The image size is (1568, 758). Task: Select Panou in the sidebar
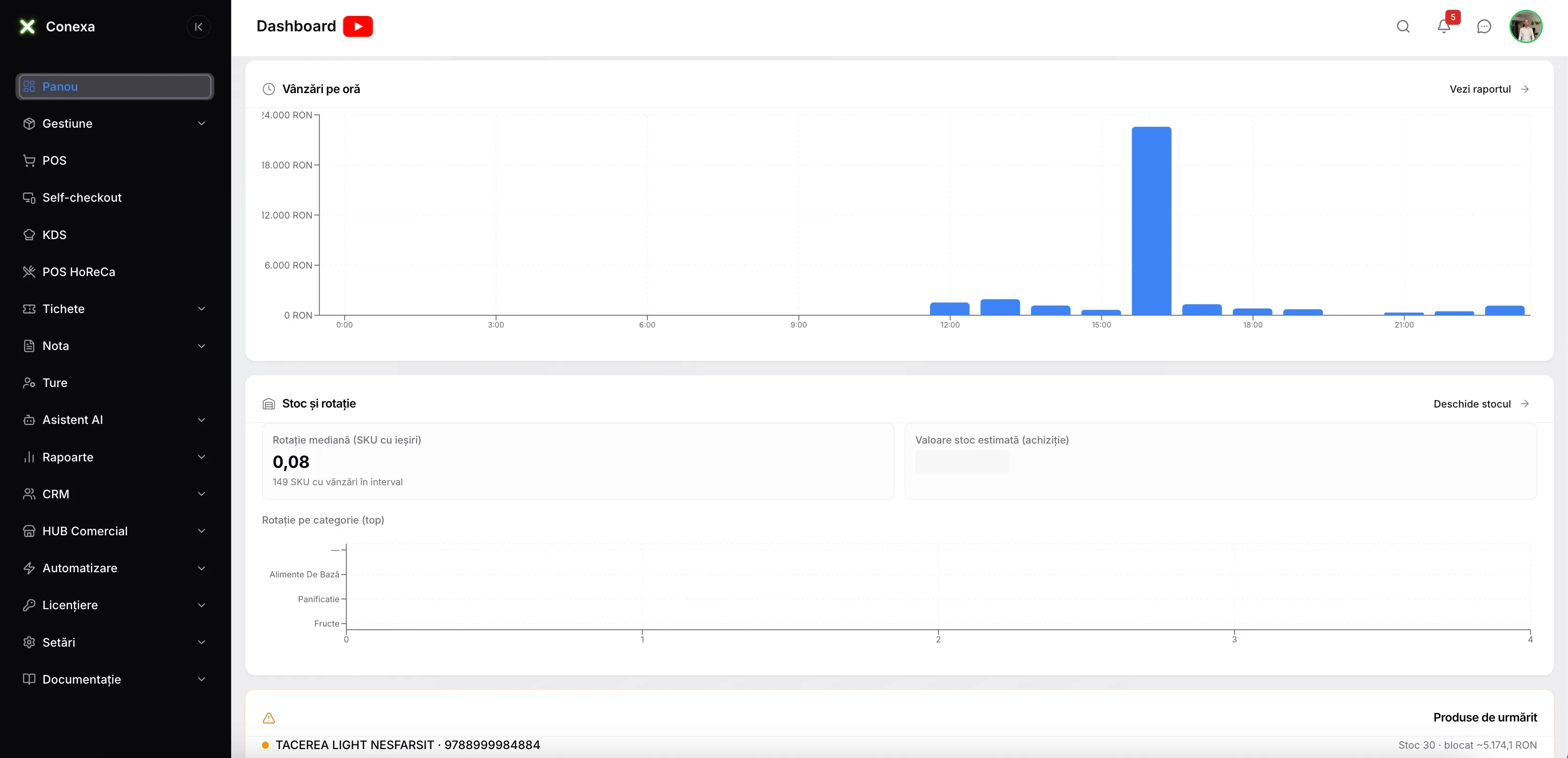(114, 87)
